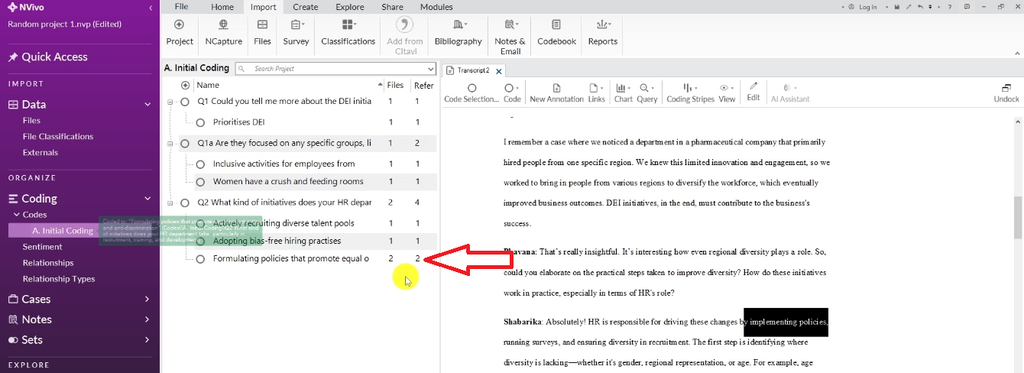
Task: Select the Q1a specific groups code circle
Action: click(x=185, y=143)
